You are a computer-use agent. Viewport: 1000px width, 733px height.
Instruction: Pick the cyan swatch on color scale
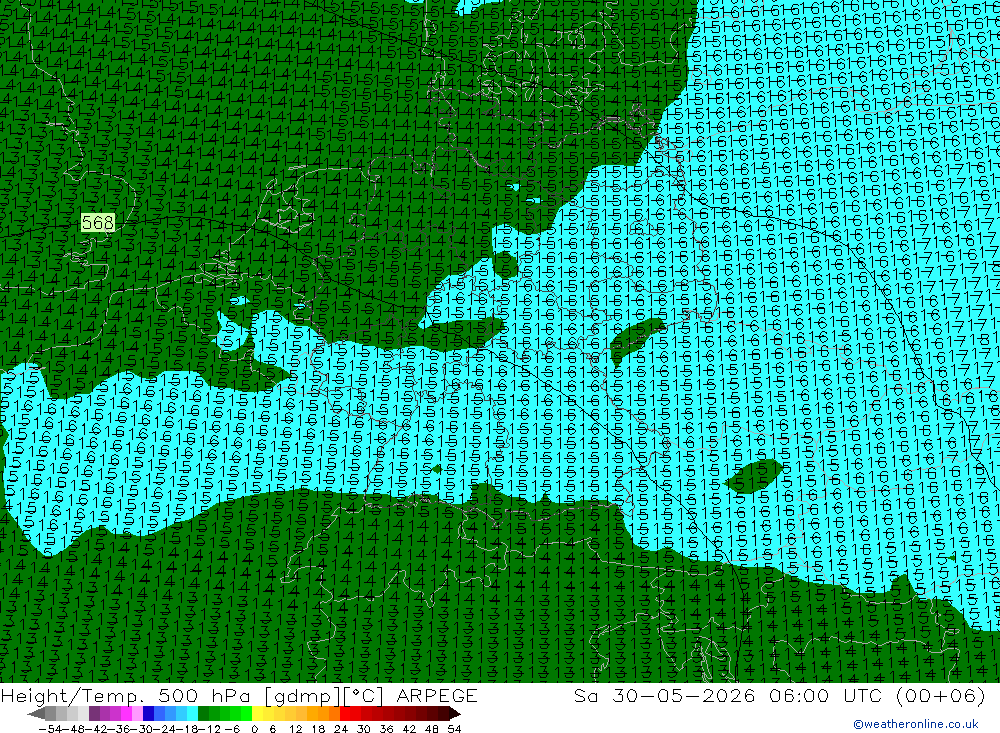point(192,714)
